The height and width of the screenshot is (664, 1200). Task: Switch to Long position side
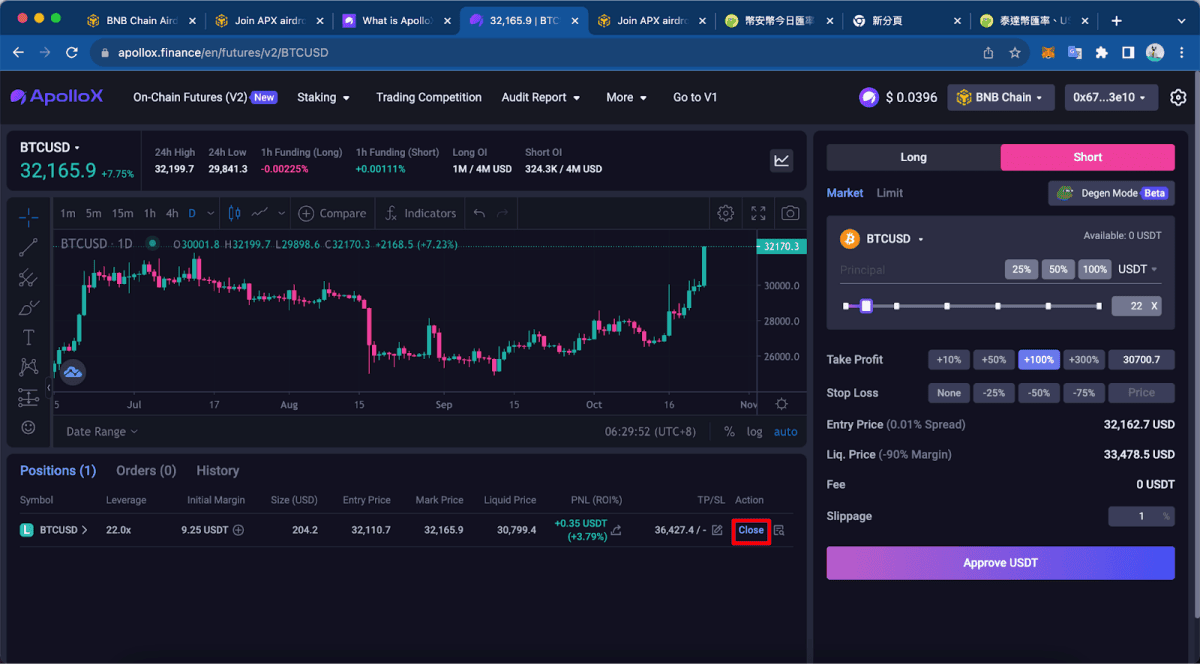[x=913, y=157]
